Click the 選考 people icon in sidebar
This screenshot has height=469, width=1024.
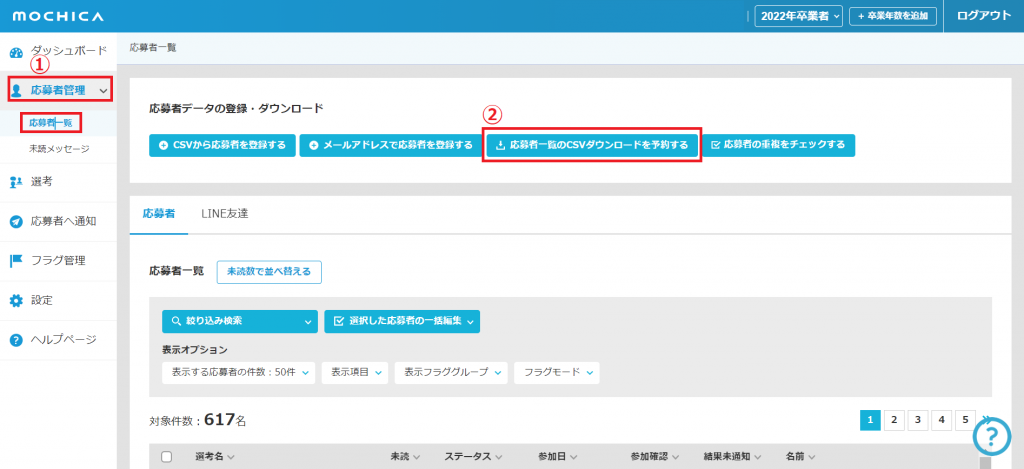click(16, 182)
